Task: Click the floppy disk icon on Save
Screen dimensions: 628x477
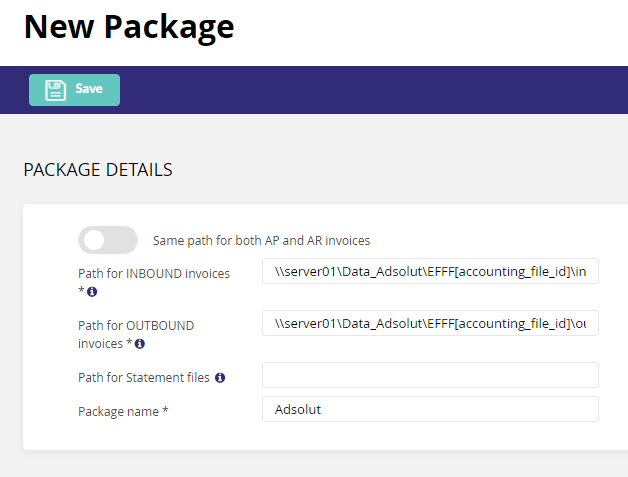Action: (55, 90)
